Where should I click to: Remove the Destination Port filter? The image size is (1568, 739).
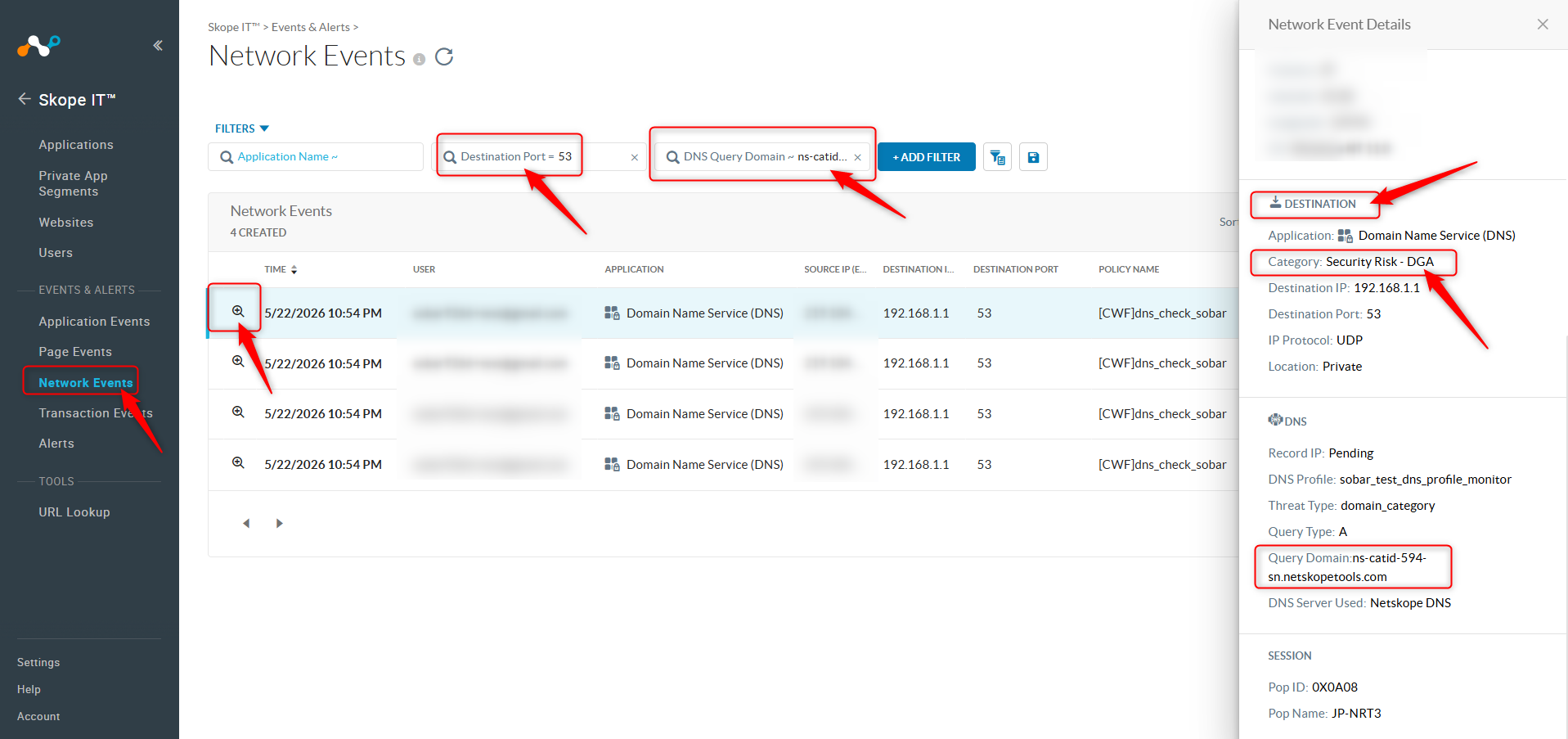634,157
